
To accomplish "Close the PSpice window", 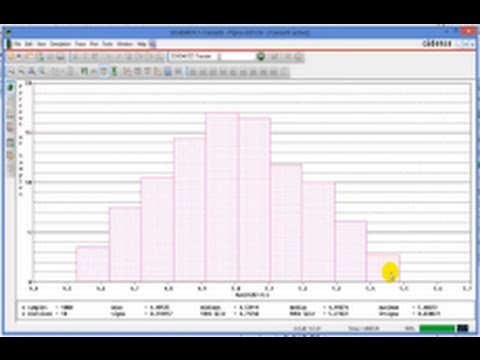I will click(468, 32).
